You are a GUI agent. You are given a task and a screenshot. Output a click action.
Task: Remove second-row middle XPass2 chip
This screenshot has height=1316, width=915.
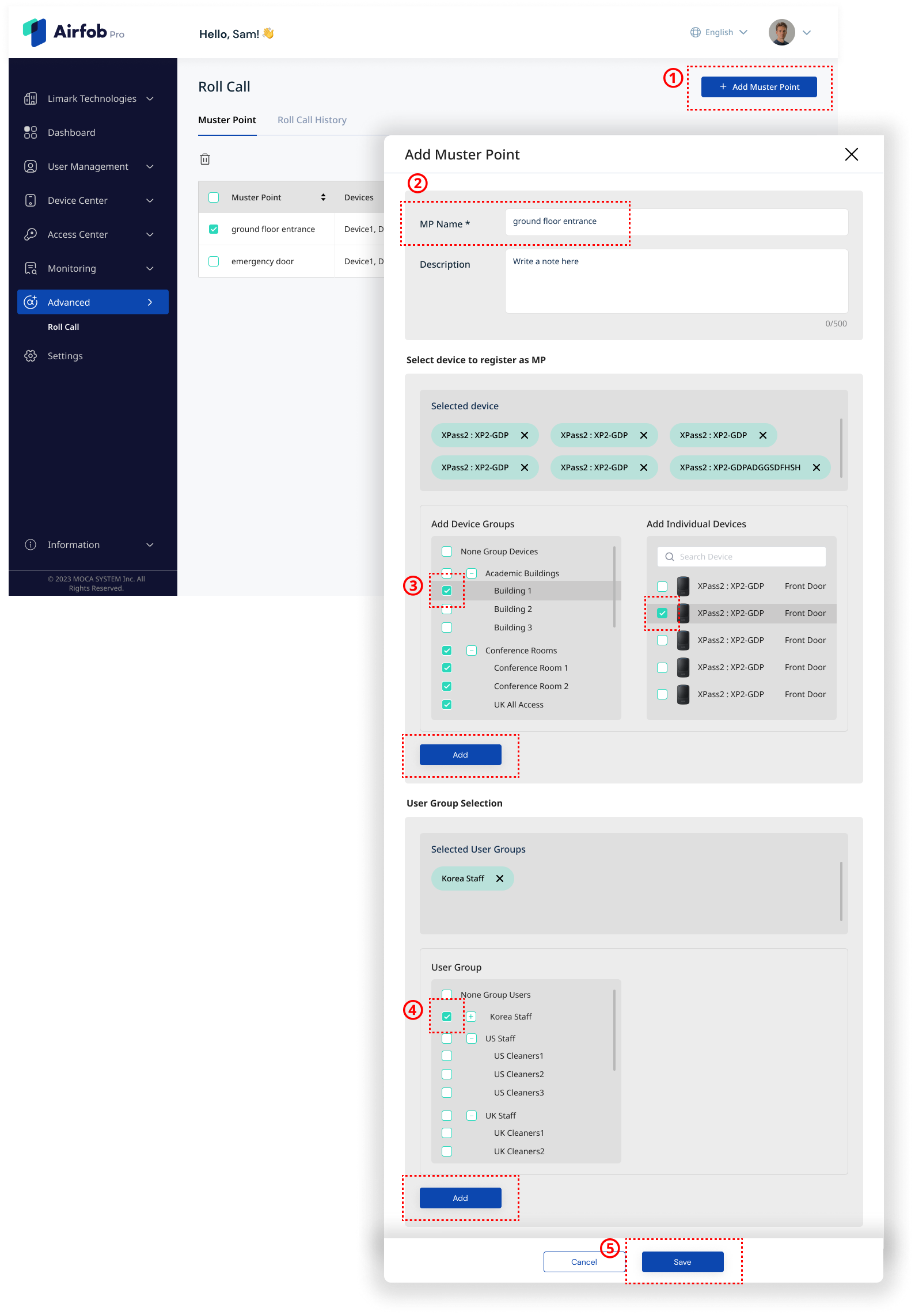(x=643, y=467)
